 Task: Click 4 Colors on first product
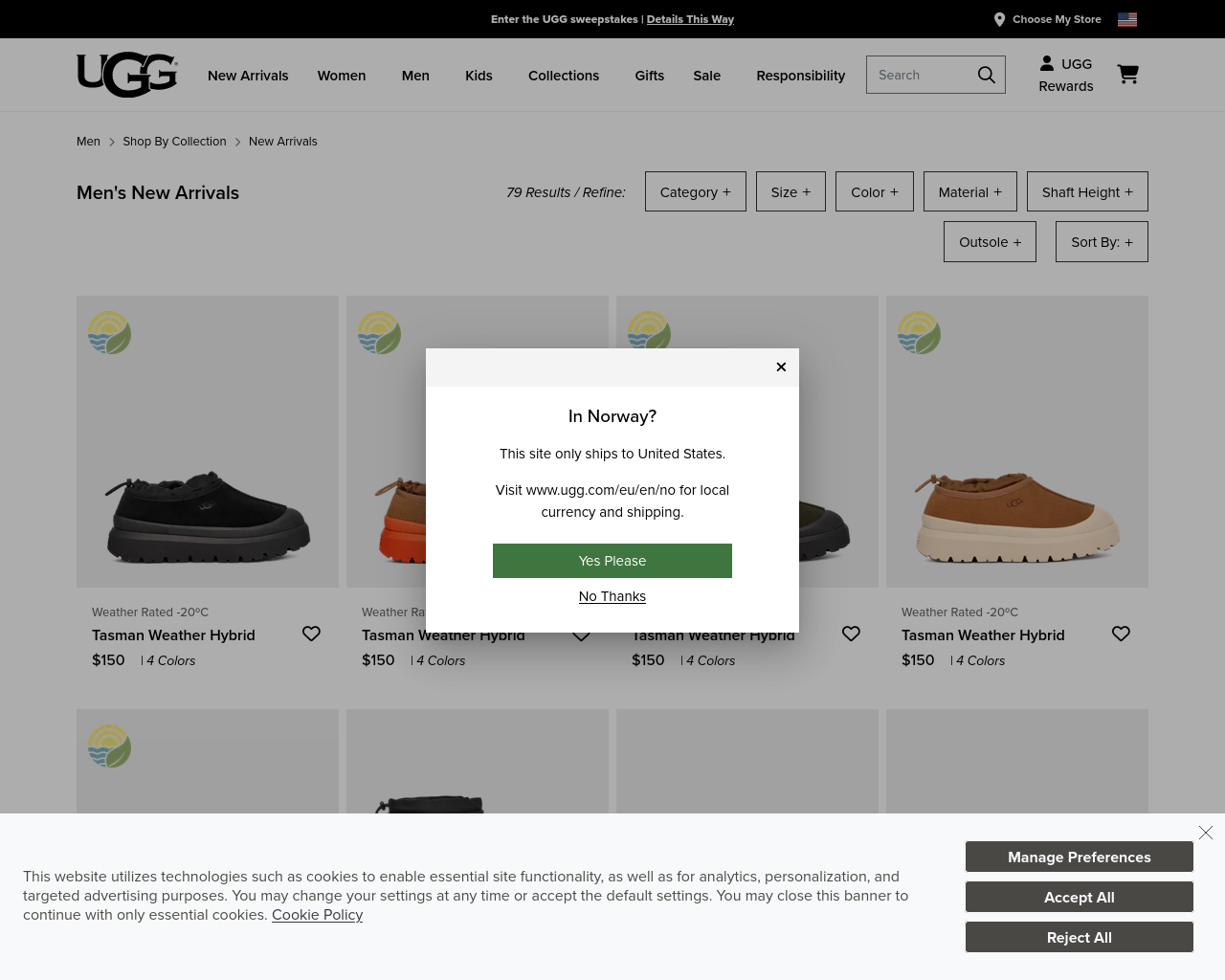(170, 660)
